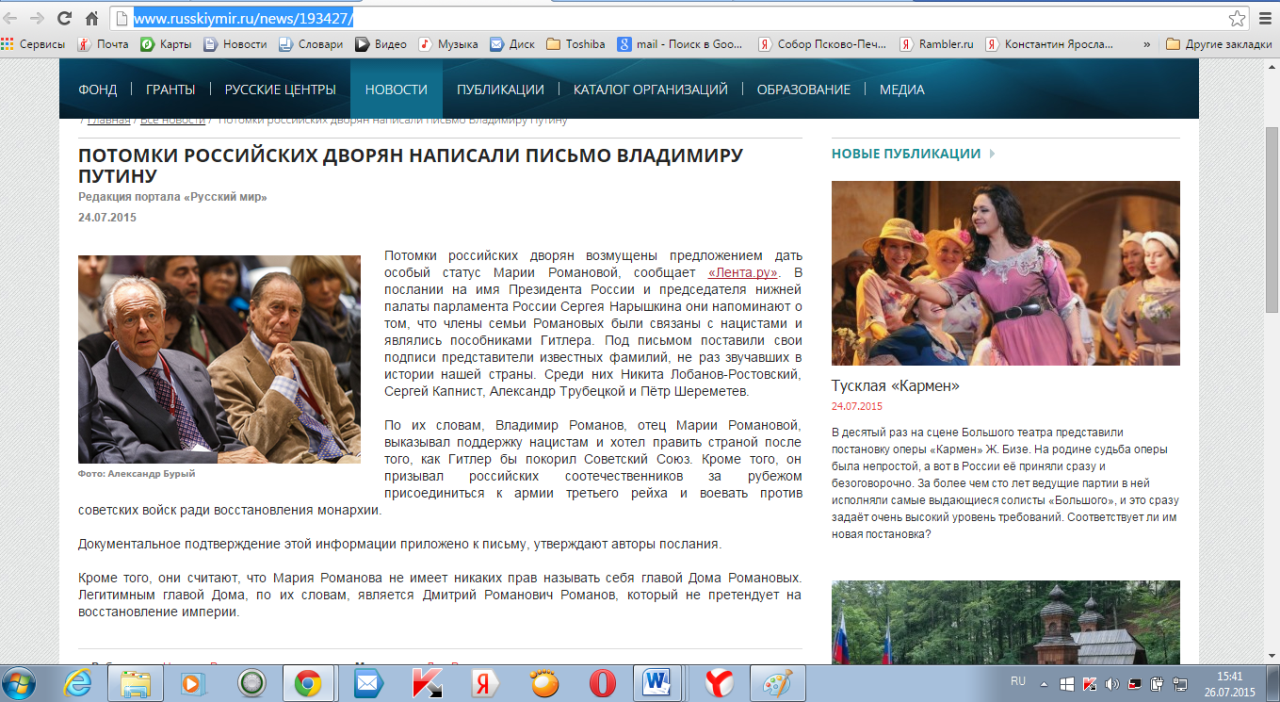
Task: Open the Kaspersky icon in the taskbar
Action: 427,683
